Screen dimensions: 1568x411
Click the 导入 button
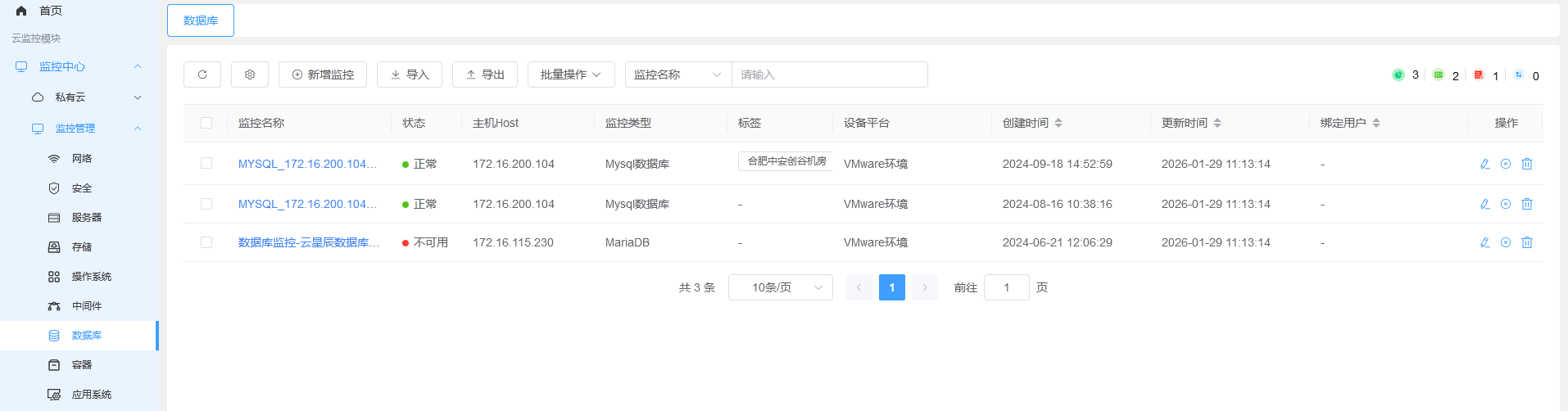point(410,75)
